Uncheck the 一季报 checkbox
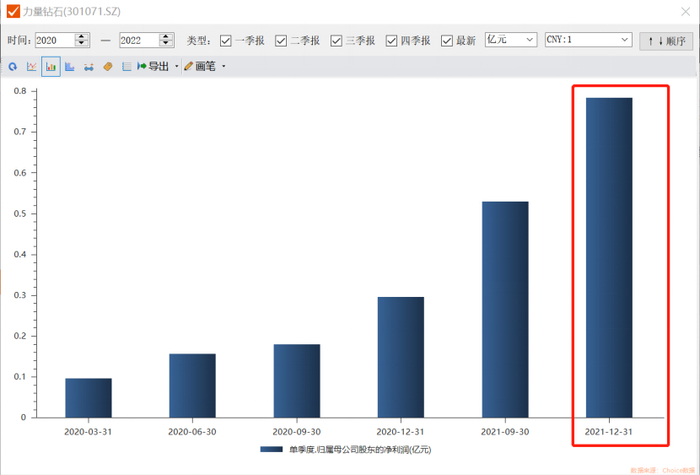700x475 pixels. (225, 41)
